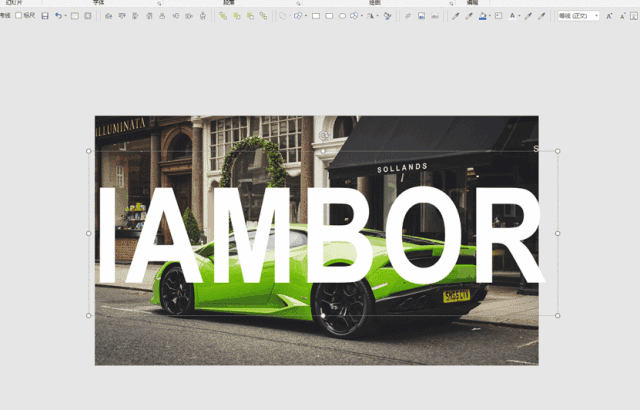Open the undo history dropdown arrow
Image resolution: width=640 pixels, height=410 pixels.
[x=65, y=16]
